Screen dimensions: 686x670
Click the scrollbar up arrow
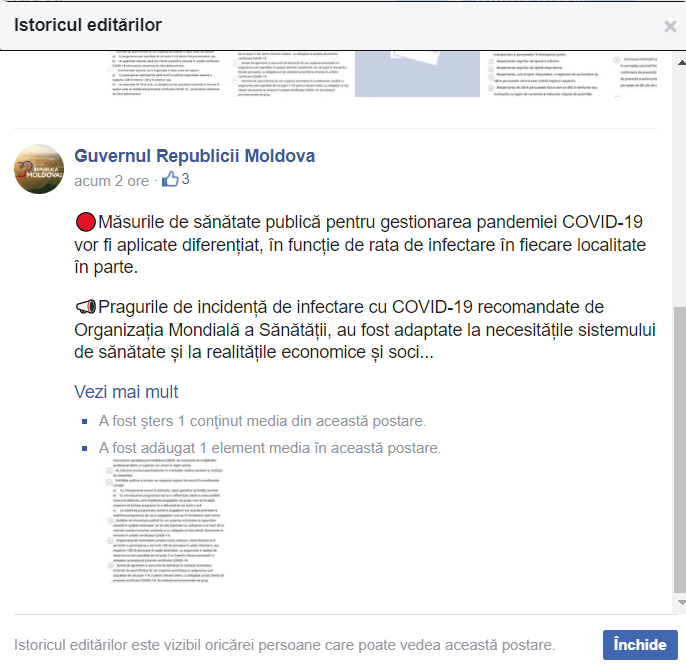[681, 63]
